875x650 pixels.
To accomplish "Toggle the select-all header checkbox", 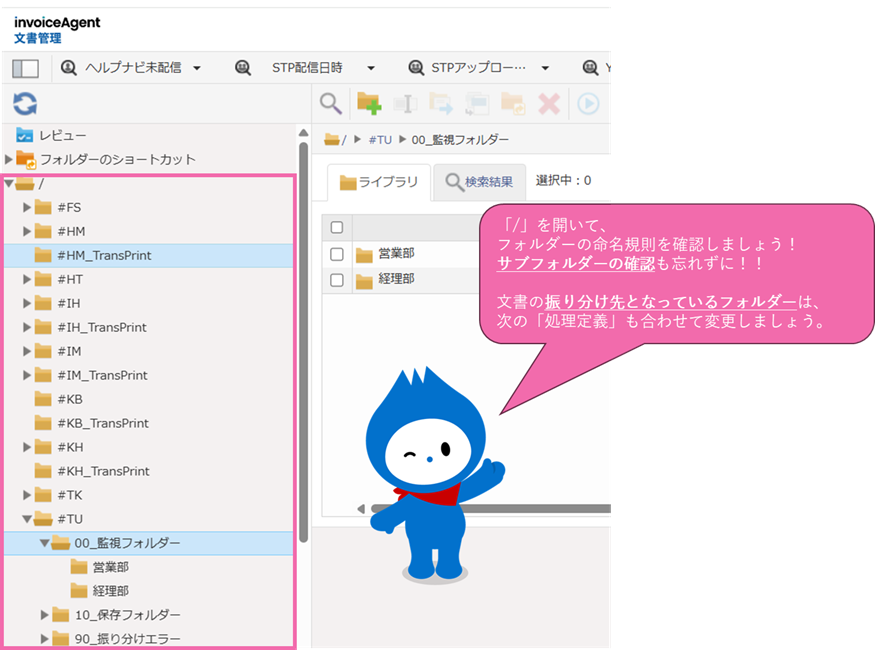I will [337, 227].
